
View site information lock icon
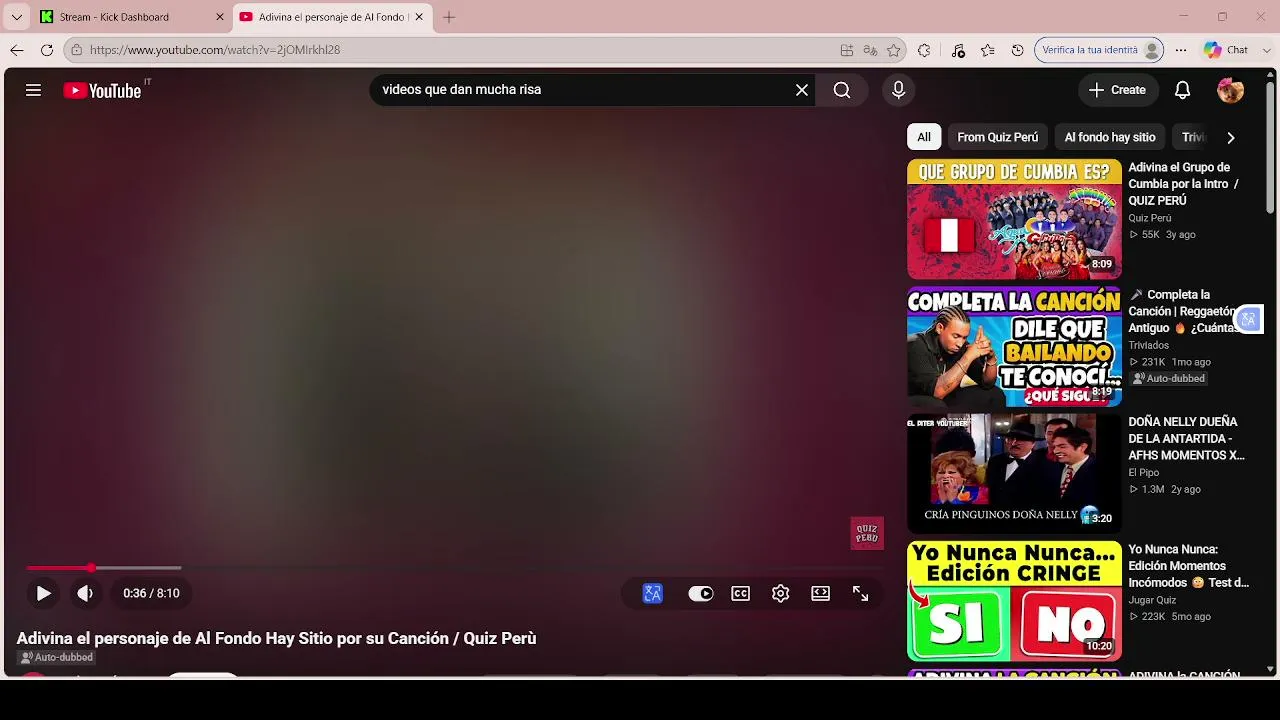pyautogui.click(x=76, y=50)
